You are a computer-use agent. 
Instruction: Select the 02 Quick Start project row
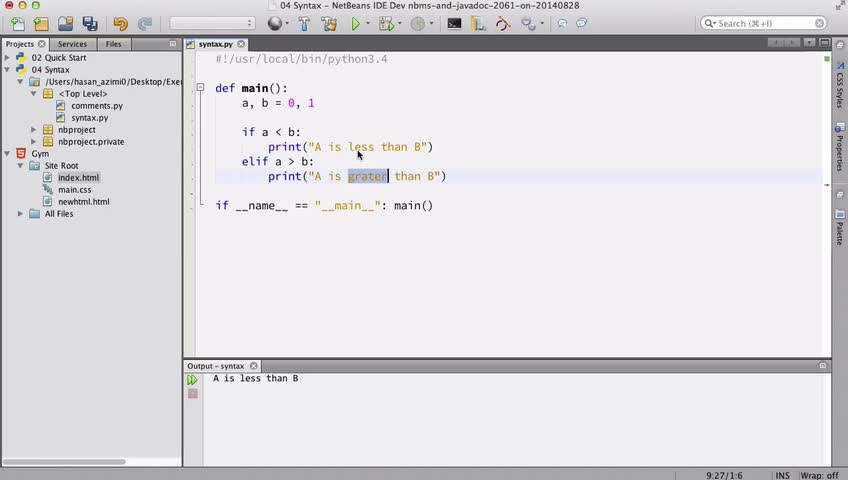(x=59, y=57)
